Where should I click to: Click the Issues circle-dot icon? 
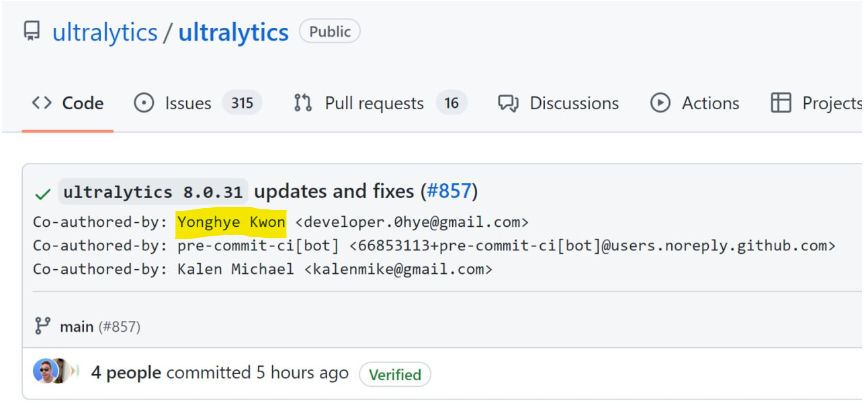point(144,103)
